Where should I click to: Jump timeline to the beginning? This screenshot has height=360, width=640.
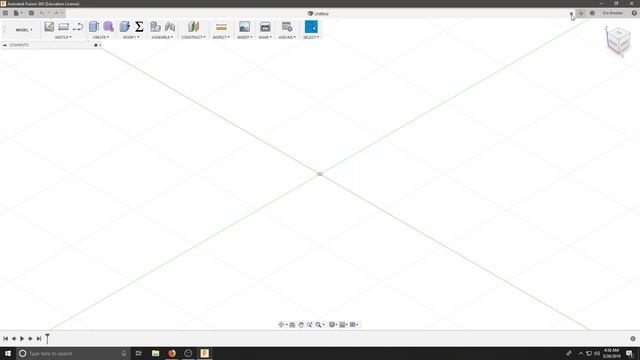pyautogui.click(x=5, y=338)
